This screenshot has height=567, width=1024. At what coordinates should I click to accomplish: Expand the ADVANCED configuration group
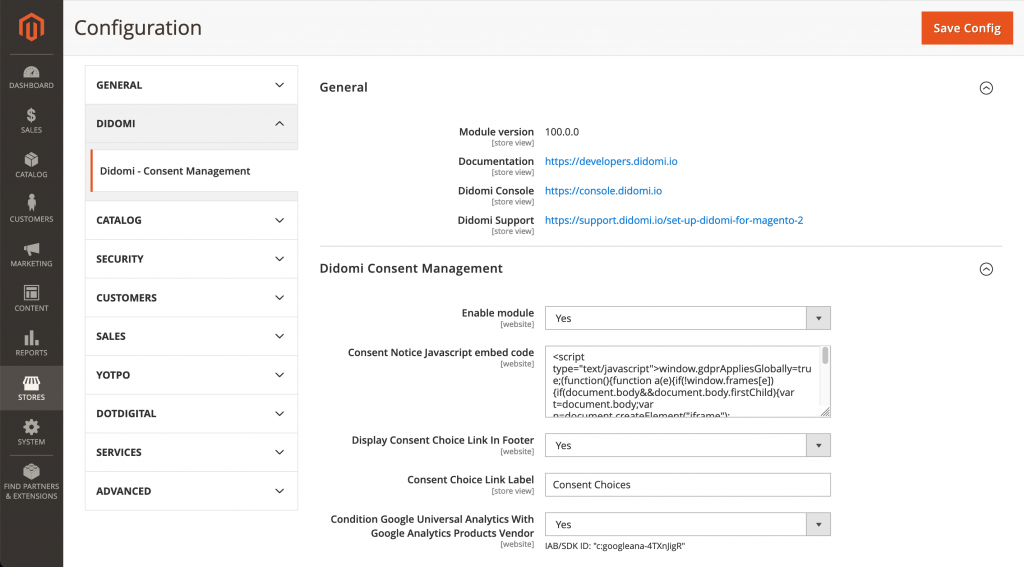tap(191, 491)
